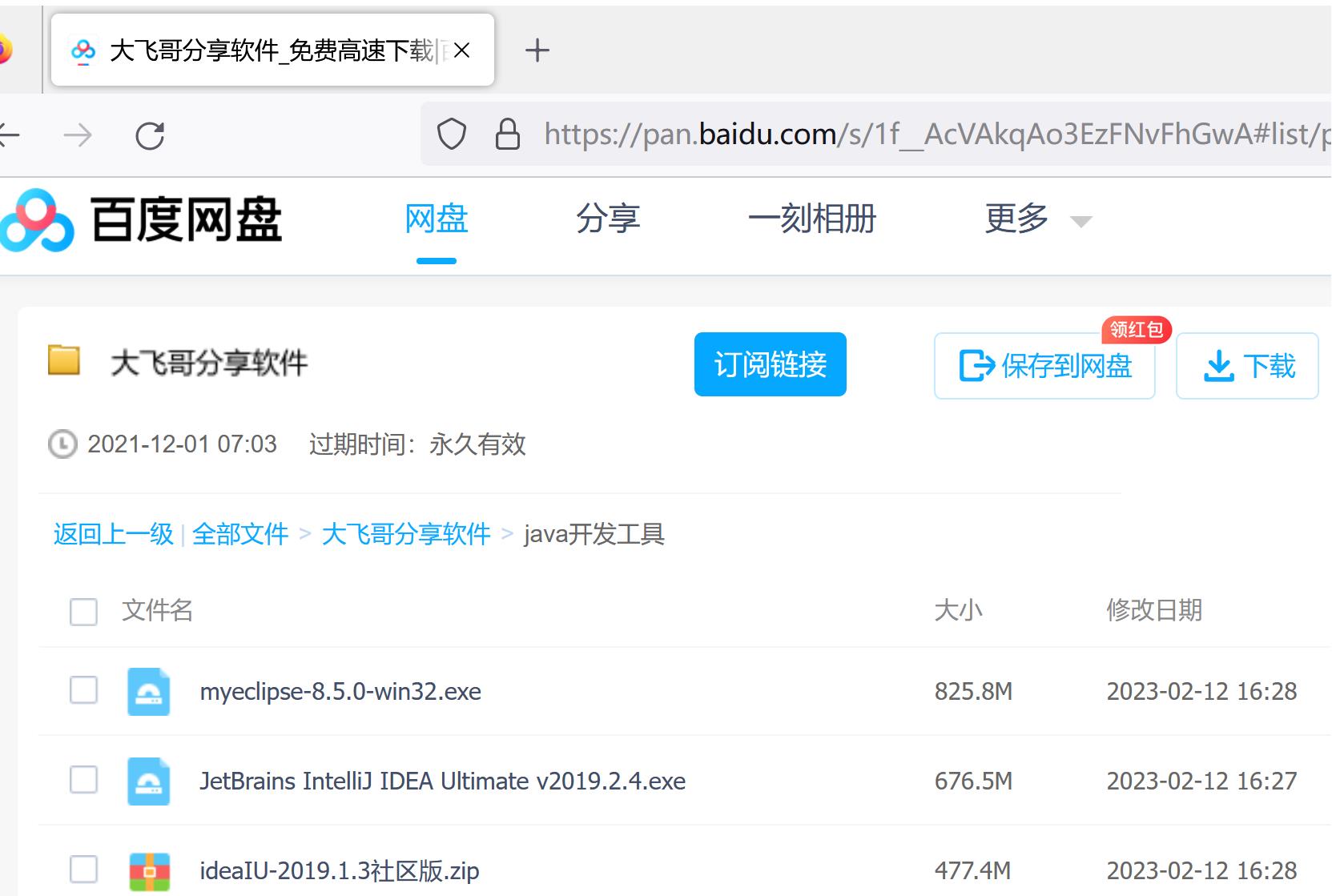Reload the page with refresh icon
This screenshot has width=1332, height=896.
coord(150,136)
